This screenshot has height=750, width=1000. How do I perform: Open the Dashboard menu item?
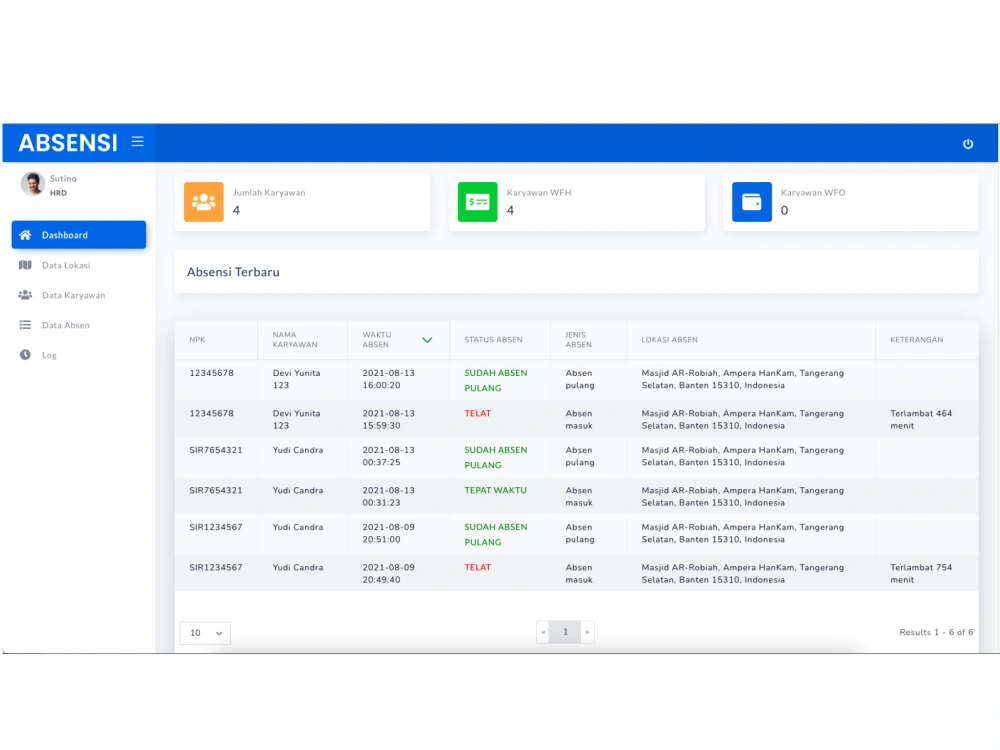[78, 235]
